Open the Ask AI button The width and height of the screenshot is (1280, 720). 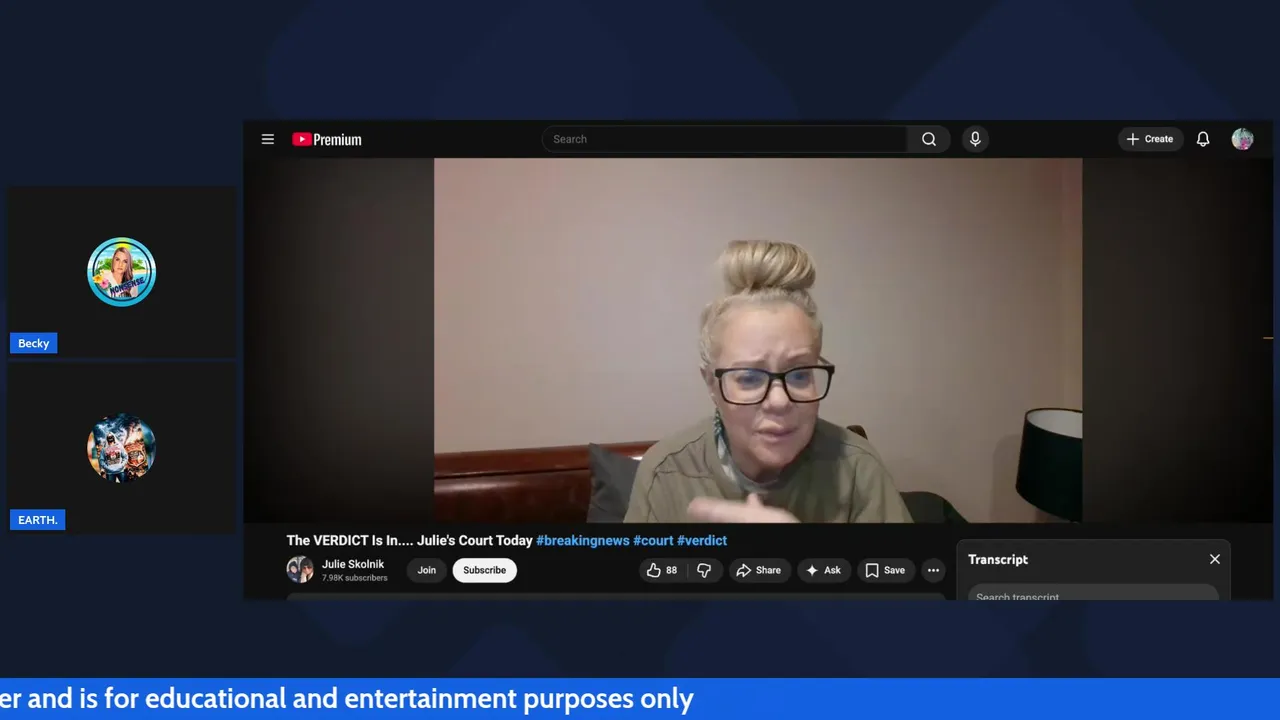point(823,570)
